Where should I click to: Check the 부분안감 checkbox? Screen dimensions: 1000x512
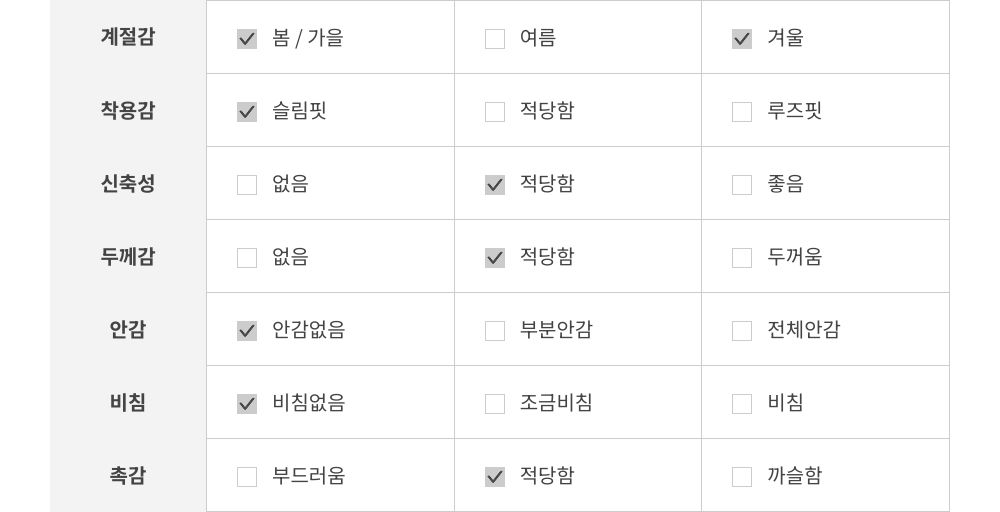click(495, 331)
